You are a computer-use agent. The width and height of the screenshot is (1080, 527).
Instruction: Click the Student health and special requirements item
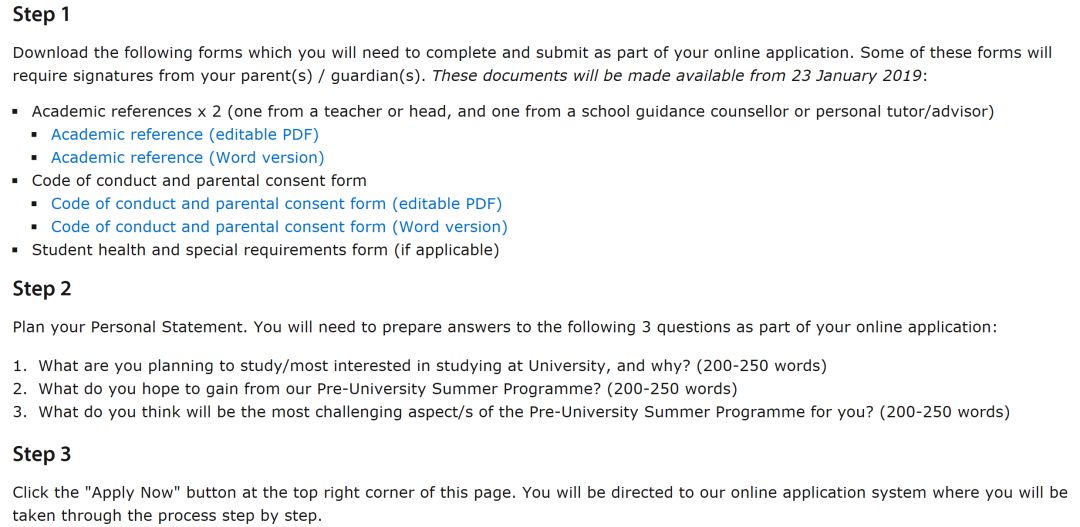tap(265, 250)
